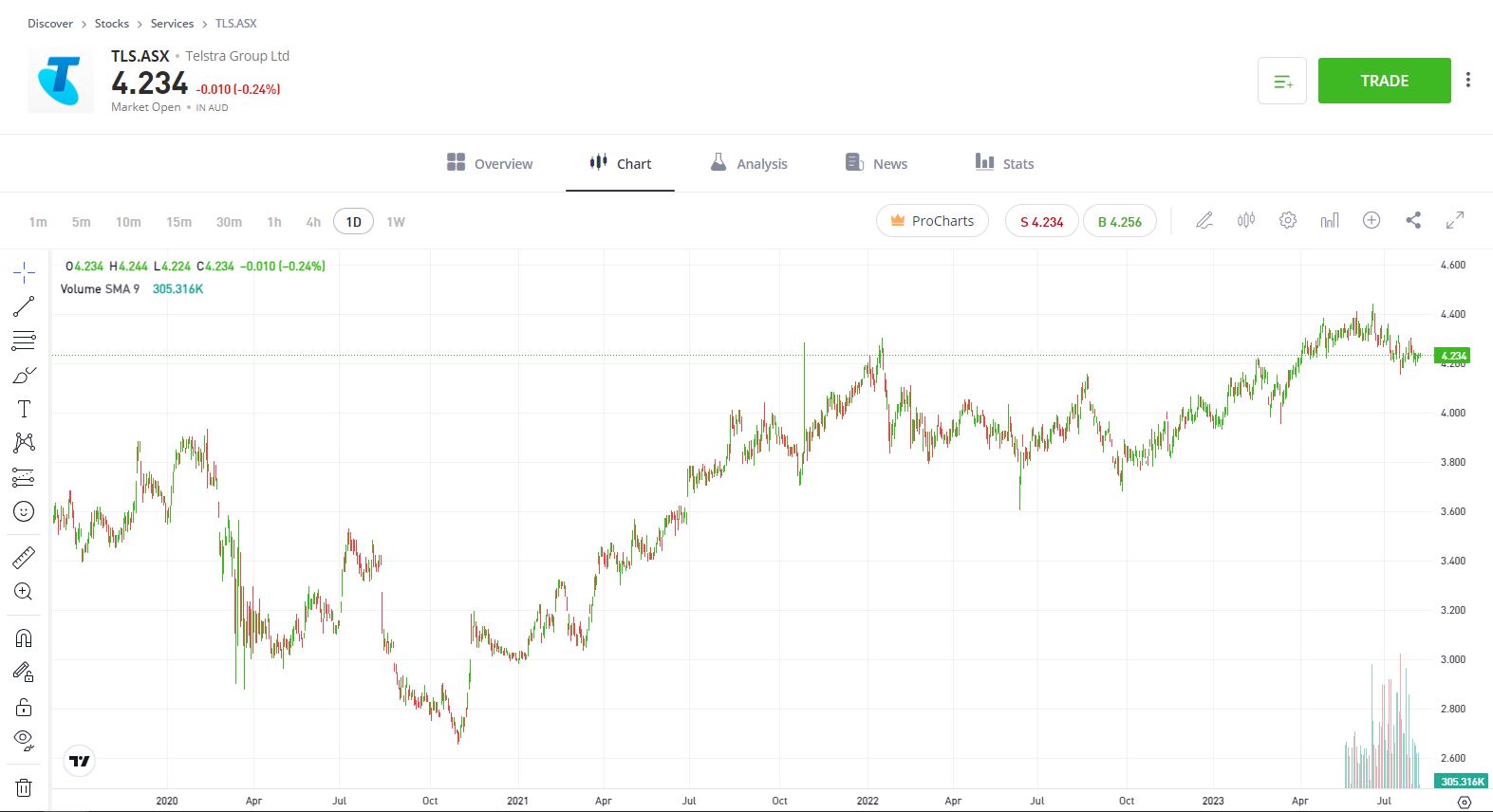This screenshot has height=812, width=1493.
Task: Click the green TRADE button
Action: pyautogui.click(x=1385, y=81)
